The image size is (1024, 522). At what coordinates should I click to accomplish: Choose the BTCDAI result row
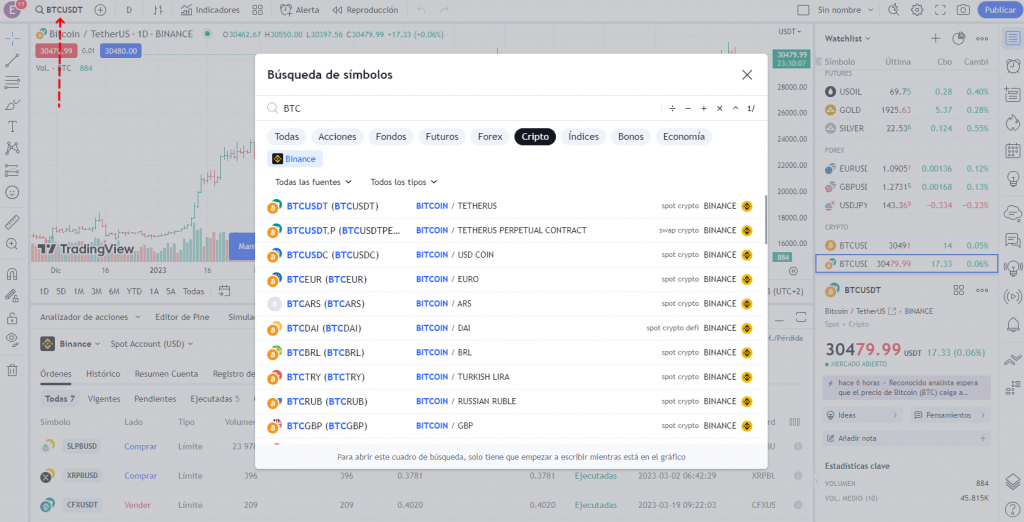[510, 328]
